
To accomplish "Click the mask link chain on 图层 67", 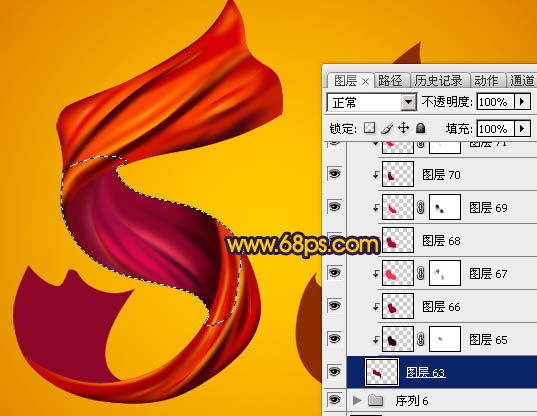I will (421, 273).
